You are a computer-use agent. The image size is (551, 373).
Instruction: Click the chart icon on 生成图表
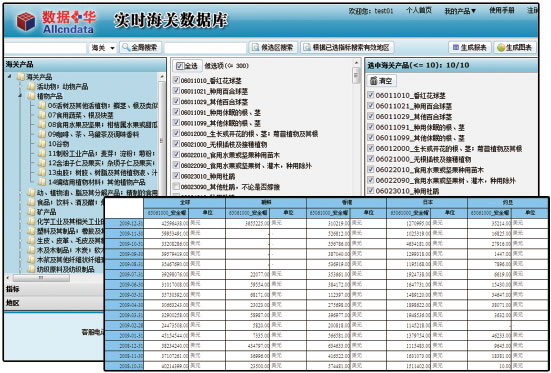tap(501, 48)
